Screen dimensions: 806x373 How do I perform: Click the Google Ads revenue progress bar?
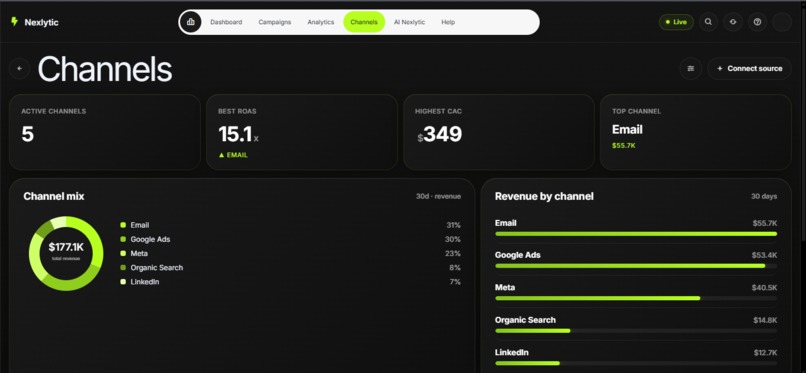point(636,266)
